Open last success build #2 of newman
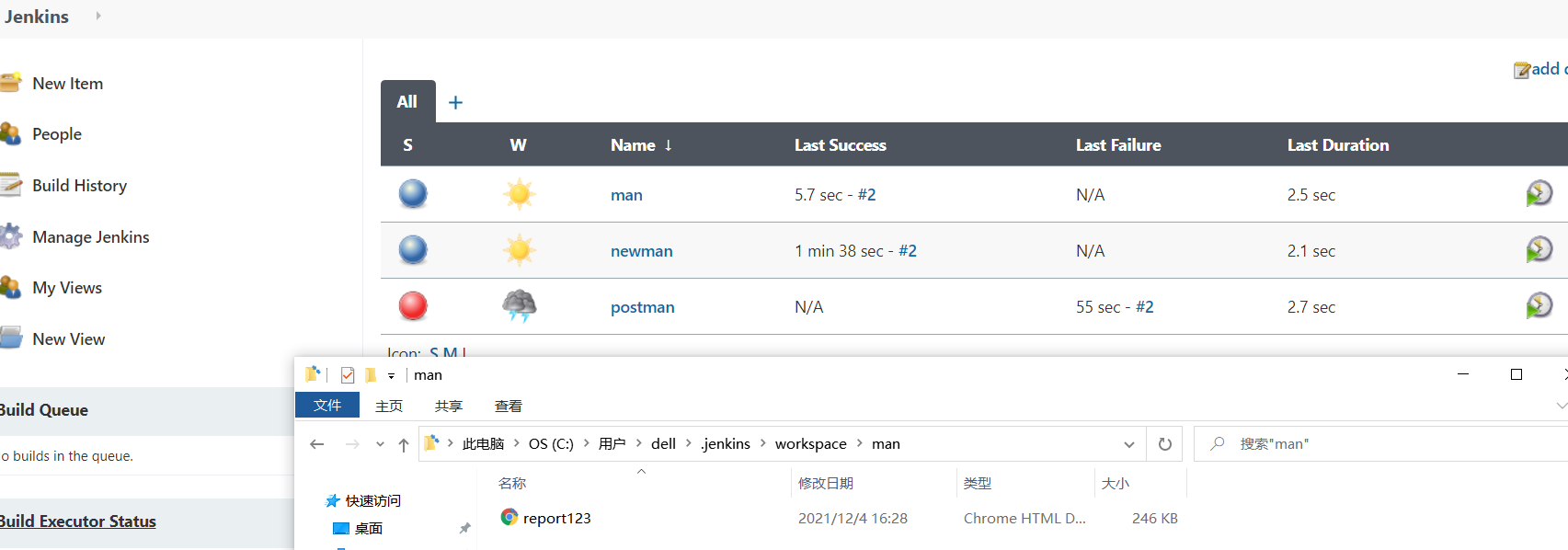This screenshot has height=550, width=1568. 908,251
